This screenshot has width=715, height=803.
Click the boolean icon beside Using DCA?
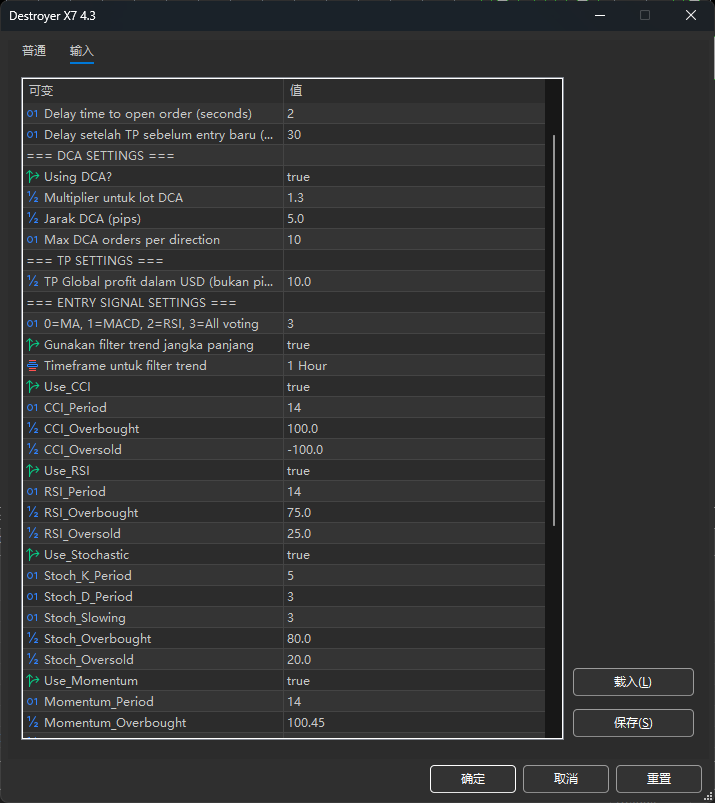[33, 177]
